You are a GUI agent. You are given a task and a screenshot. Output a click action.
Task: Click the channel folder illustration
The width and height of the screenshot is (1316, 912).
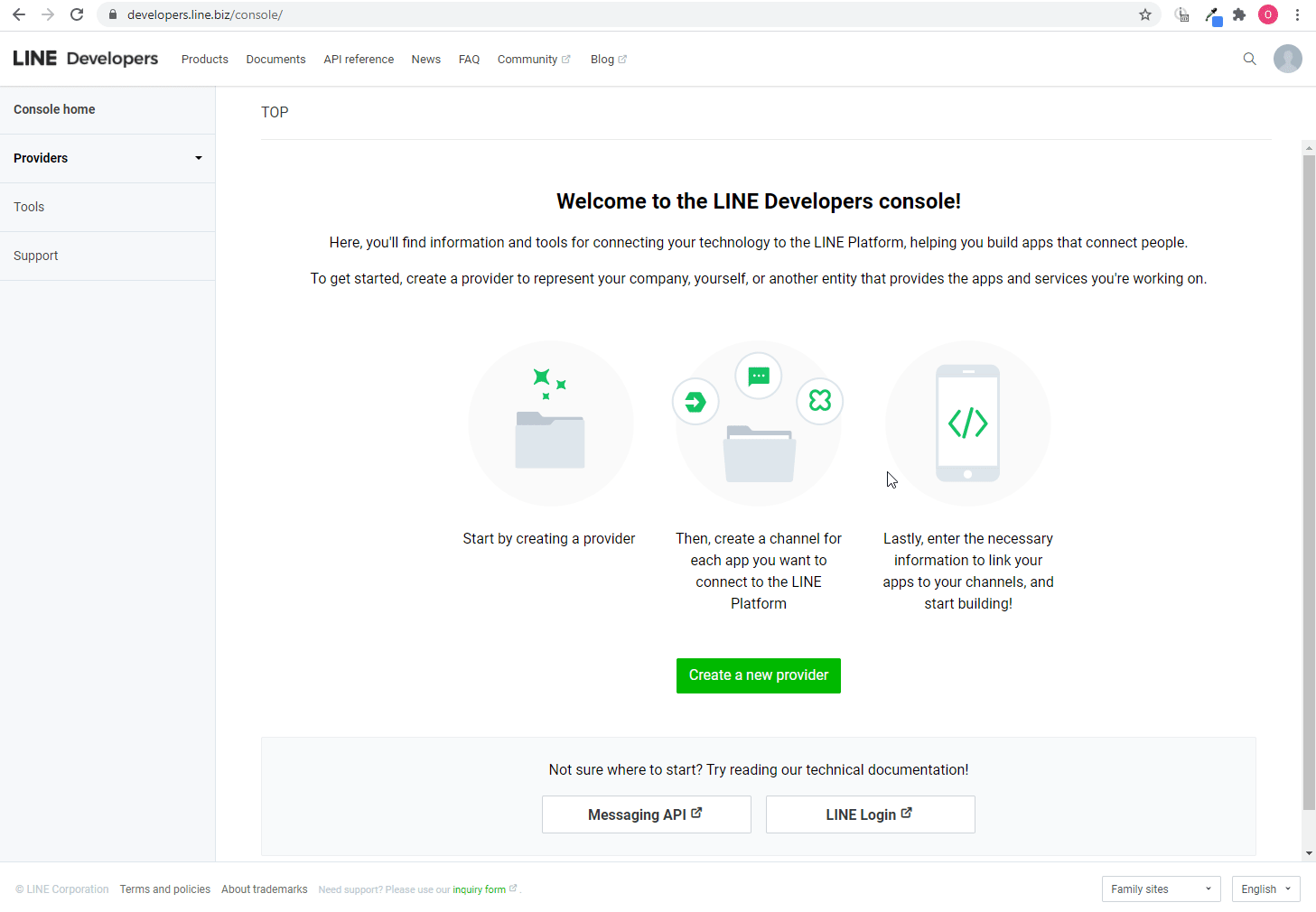760,453
